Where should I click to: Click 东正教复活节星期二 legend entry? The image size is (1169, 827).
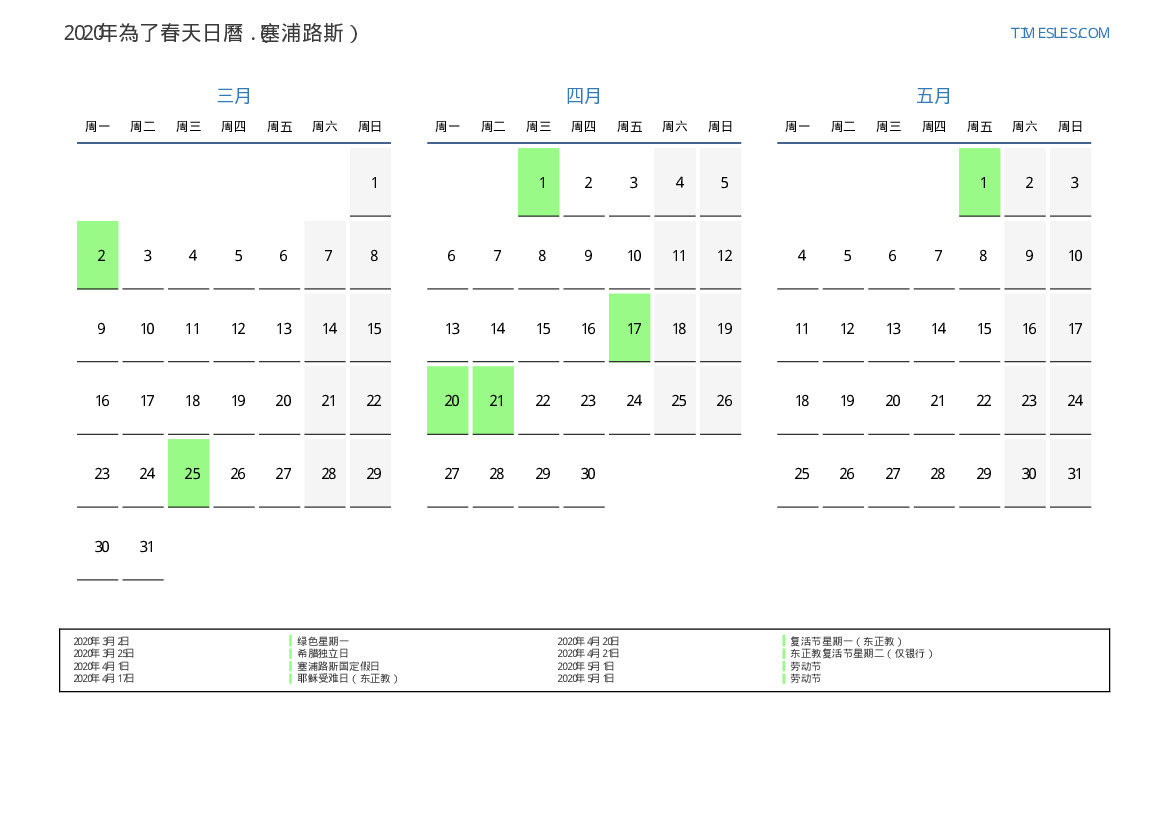click(862, 653)
